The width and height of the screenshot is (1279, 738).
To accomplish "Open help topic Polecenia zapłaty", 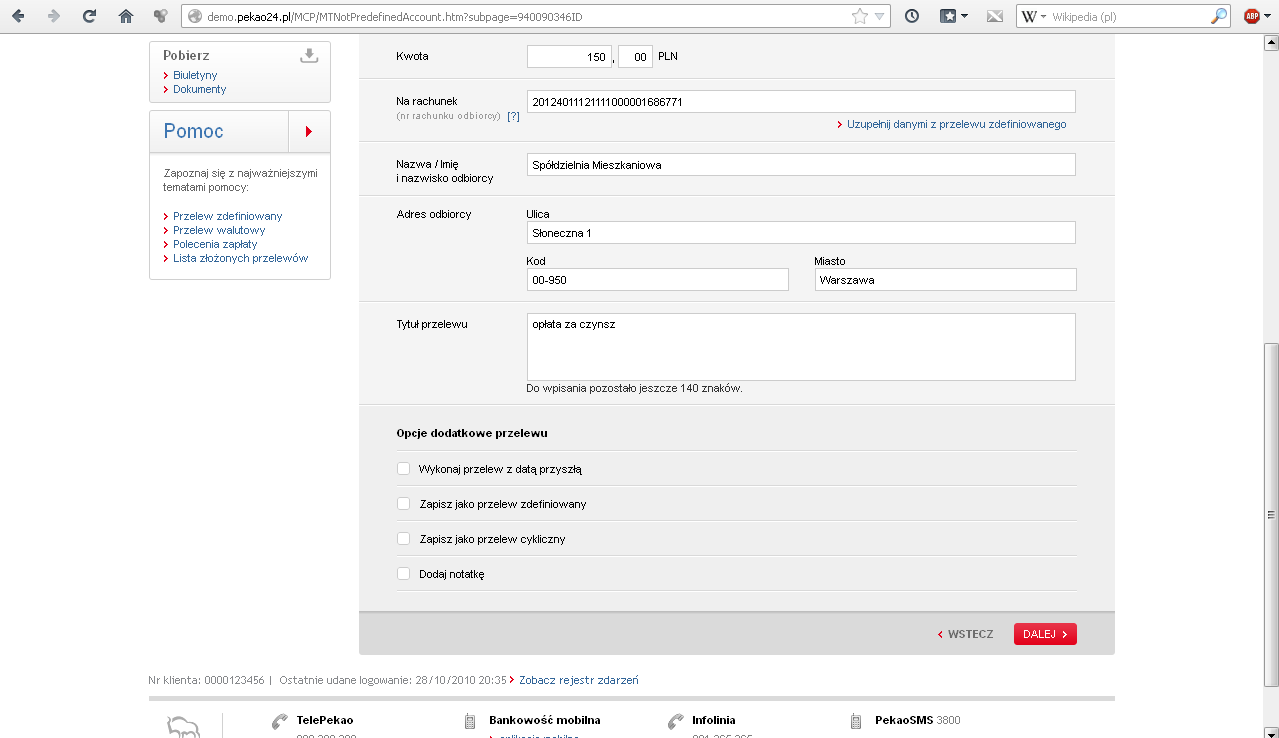I will pos(215,244).
